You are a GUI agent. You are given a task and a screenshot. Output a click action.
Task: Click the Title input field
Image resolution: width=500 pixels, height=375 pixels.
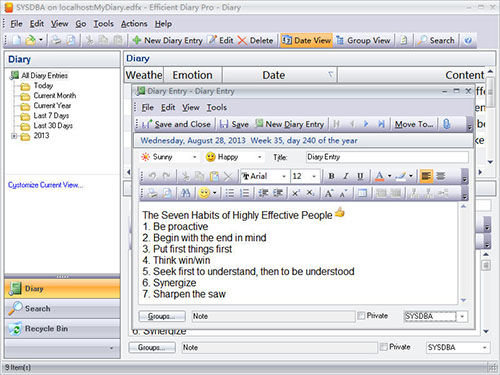(x=387, y=157)
